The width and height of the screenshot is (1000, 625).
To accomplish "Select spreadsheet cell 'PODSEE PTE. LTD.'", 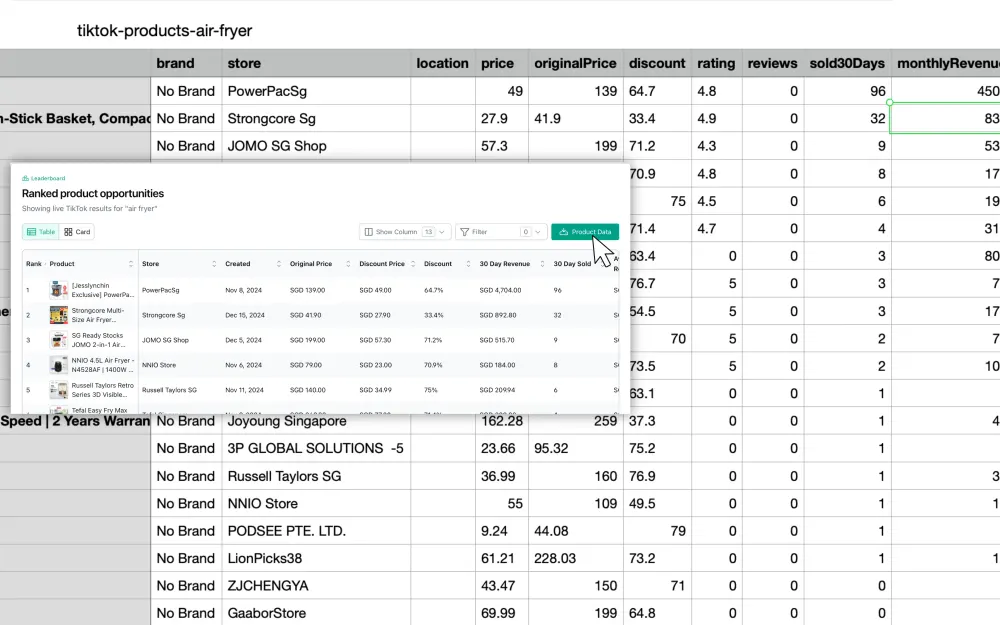I will pyautogui.click(x=316, y=531).
